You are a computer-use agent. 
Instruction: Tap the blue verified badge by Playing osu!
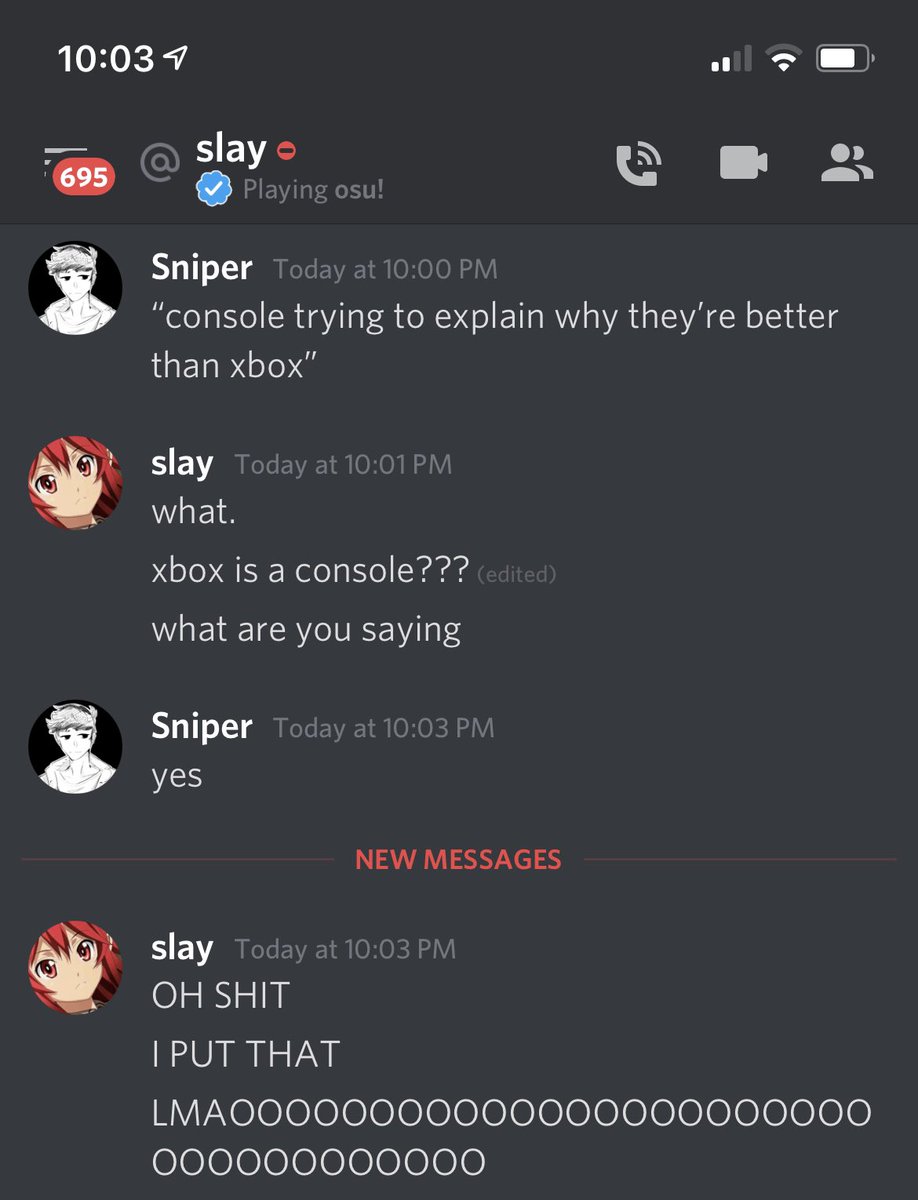214,188
